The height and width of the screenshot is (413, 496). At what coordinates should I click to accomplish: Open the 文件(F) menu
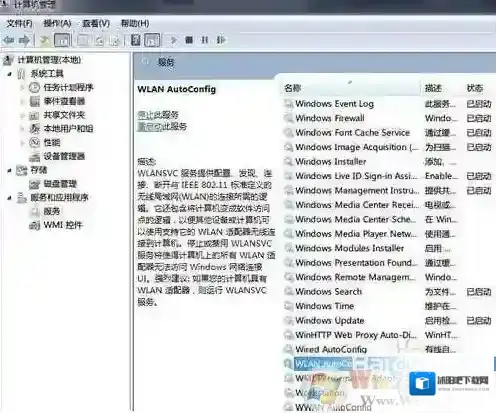(19, 23)
